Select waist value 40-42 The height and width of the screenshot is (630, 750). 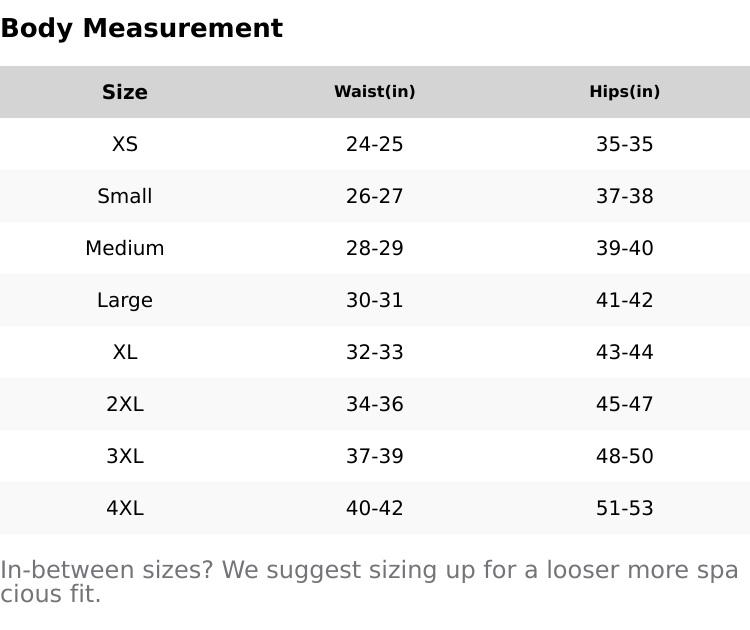[x=375, y=508]
